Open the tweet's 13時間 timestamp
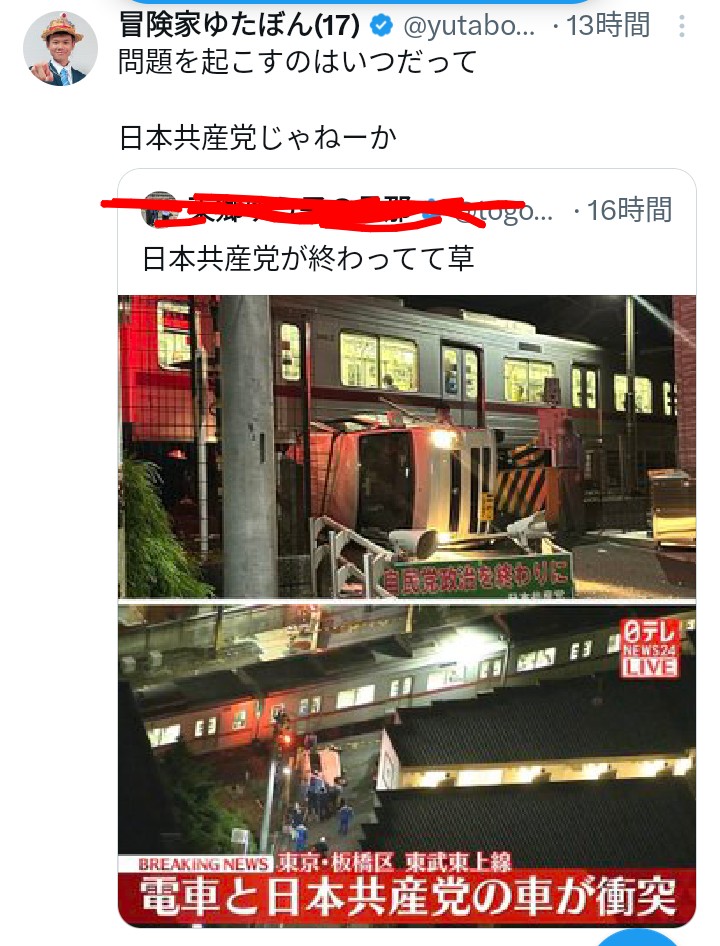Screen dimensions: 720x946 pyautogui.click(x=608, y=25)
